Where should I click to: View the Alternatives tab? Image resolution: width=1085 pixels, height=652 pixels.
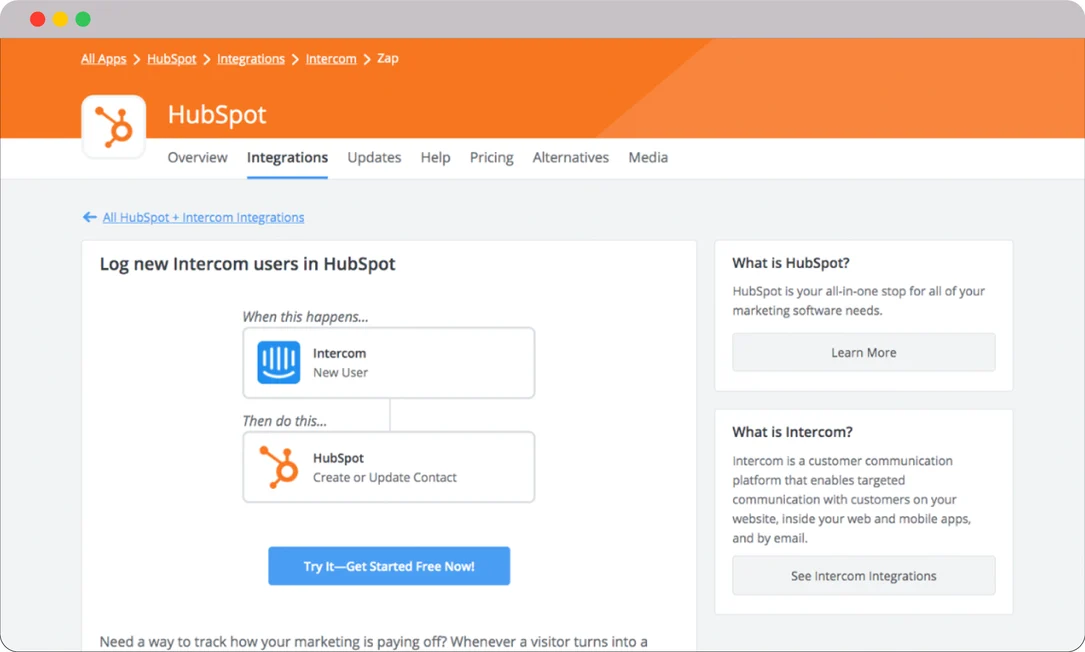(x=571, y=158)
